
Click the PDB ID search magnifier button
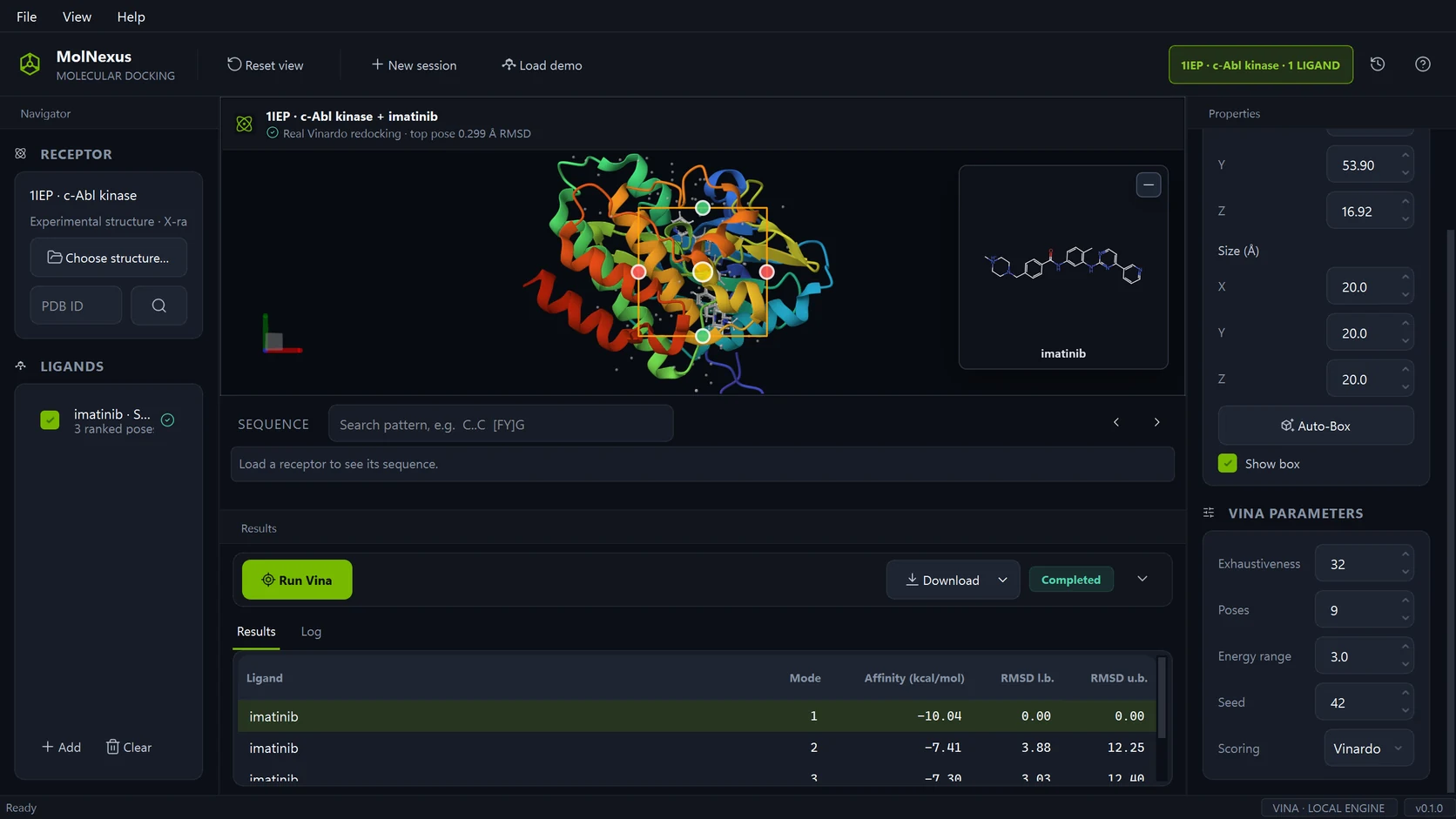(158, 305)
